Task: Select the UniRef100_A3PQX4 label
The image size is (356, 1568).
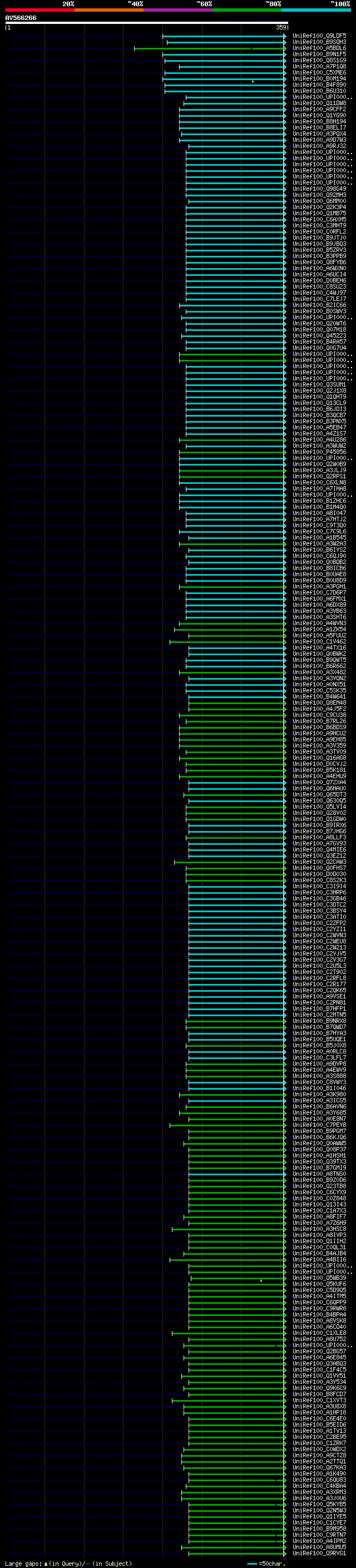Action: point(319,134)
